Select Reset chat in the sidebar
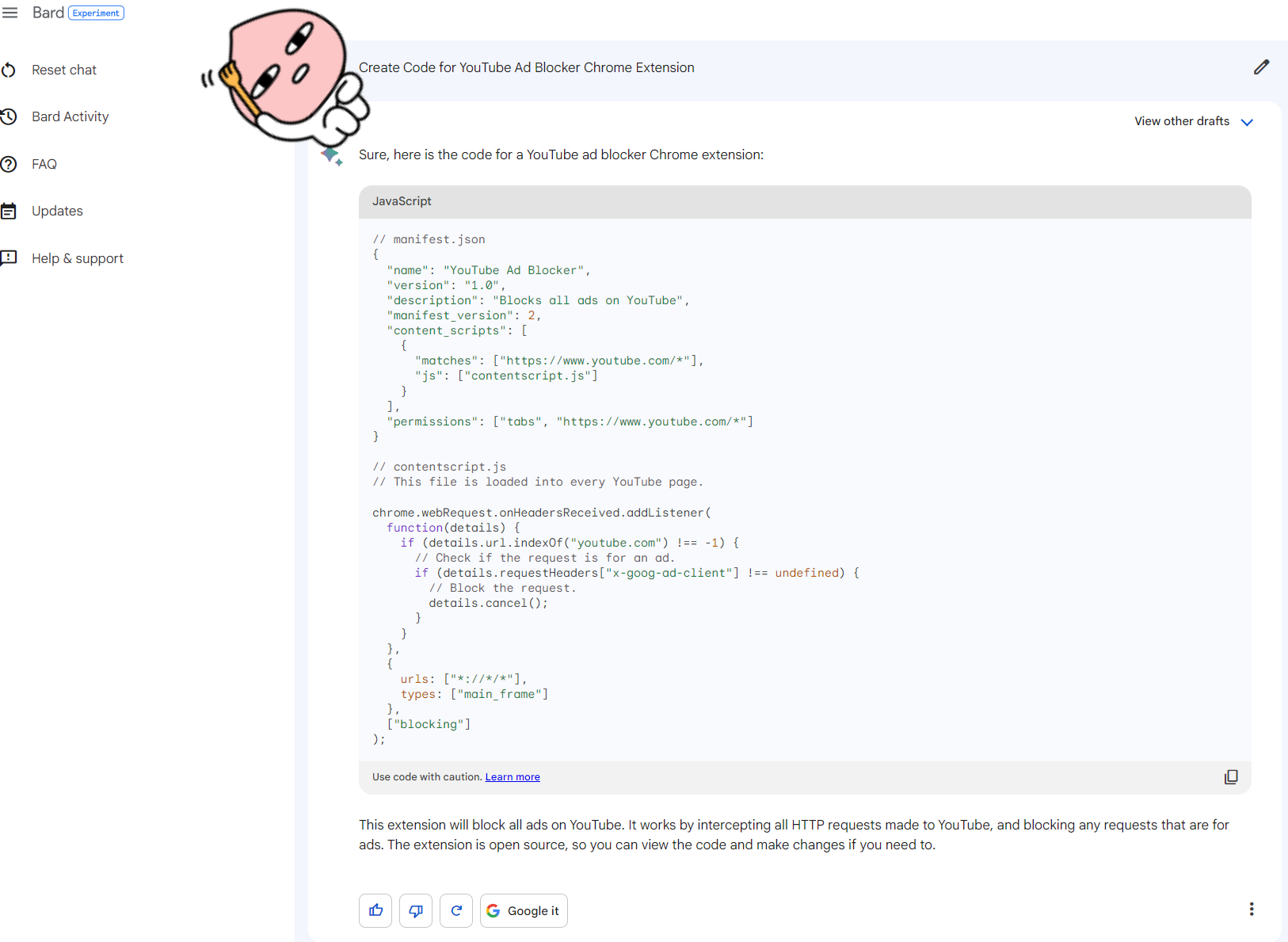The width and height of the screenshot is (1288, 942). [x=64, y=70]
